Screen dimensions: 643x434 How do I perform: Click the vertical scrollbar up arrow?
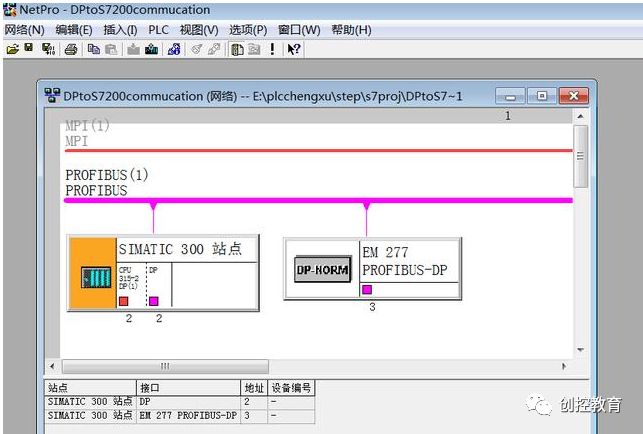(580, 116)
